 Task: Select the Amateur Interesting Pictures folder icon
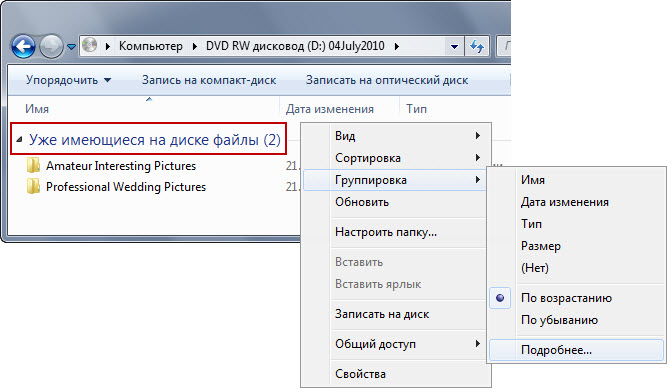click(x=33, y=166)
